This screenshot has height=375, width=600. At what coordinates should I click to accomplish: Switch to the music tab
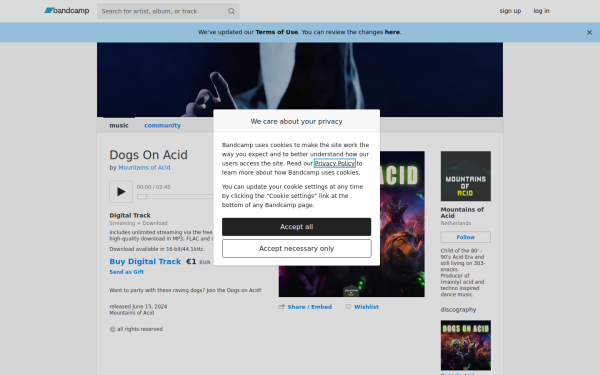pos(119,125)
